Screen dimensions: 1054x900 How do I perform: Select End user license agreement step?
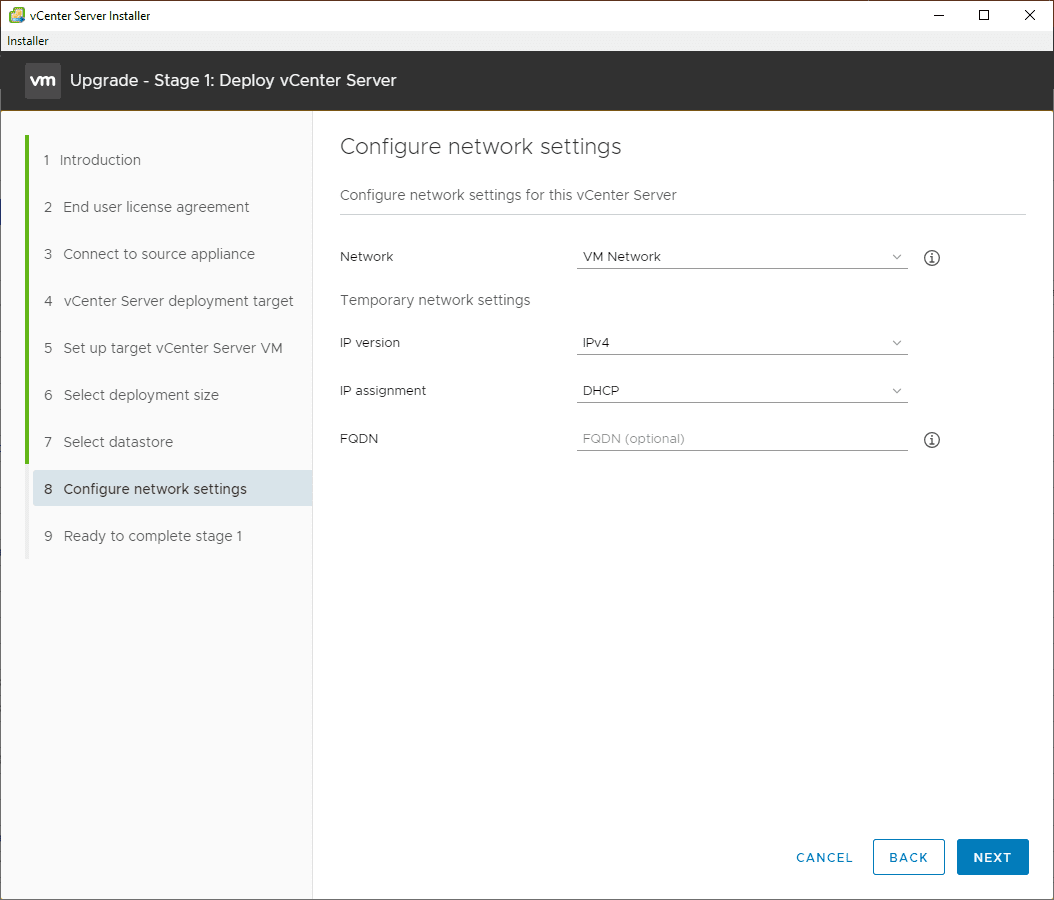(x=156, y=207)
